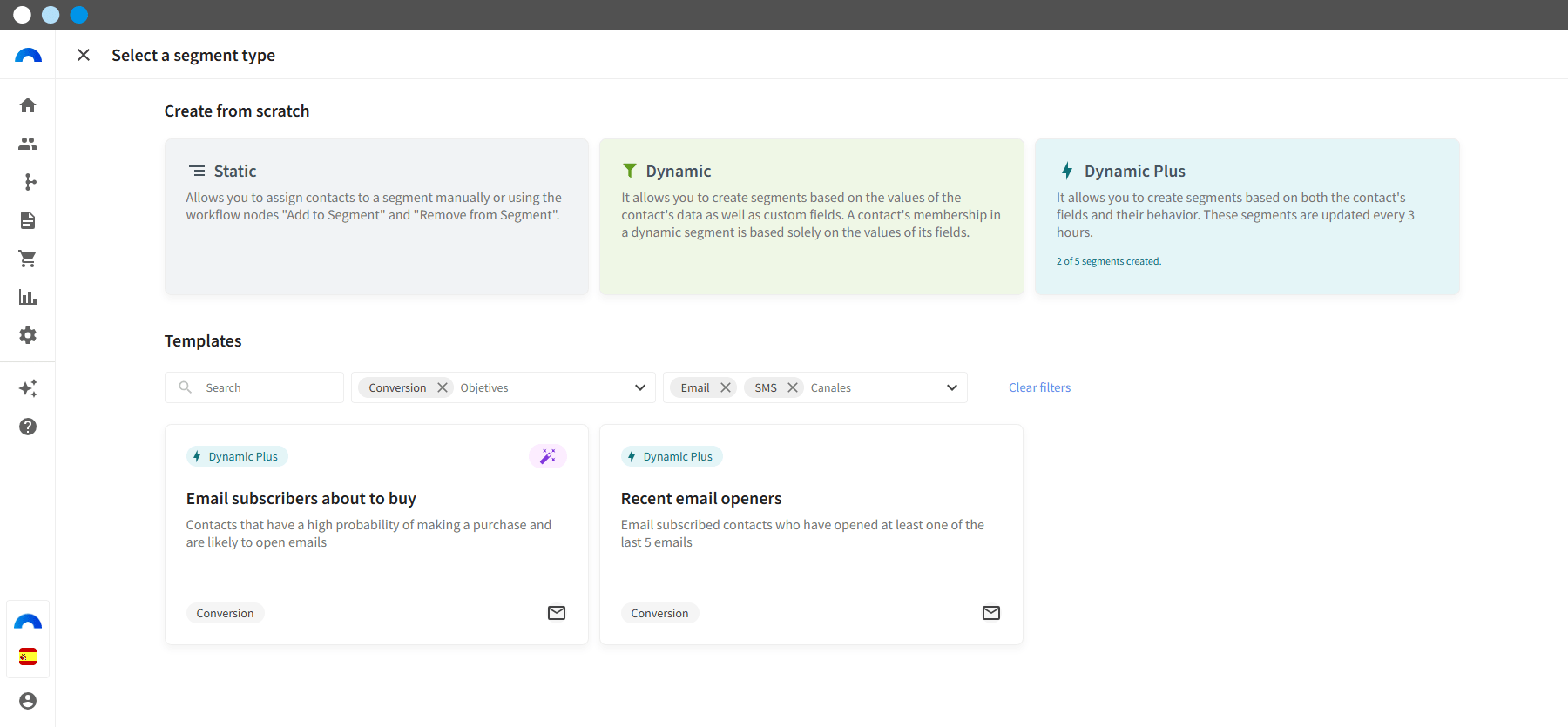
Task: Expand the Objetives dropdown arrow
Action: (x=640, y=387)
